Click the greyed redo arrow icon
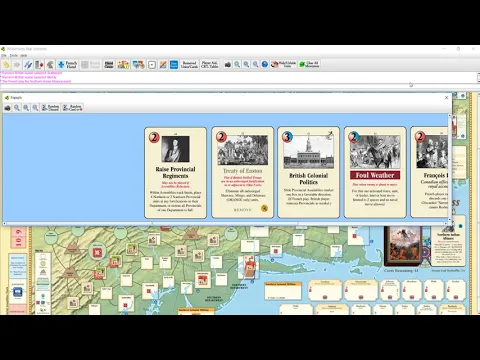The image size is (480, 360). point(16,64)
